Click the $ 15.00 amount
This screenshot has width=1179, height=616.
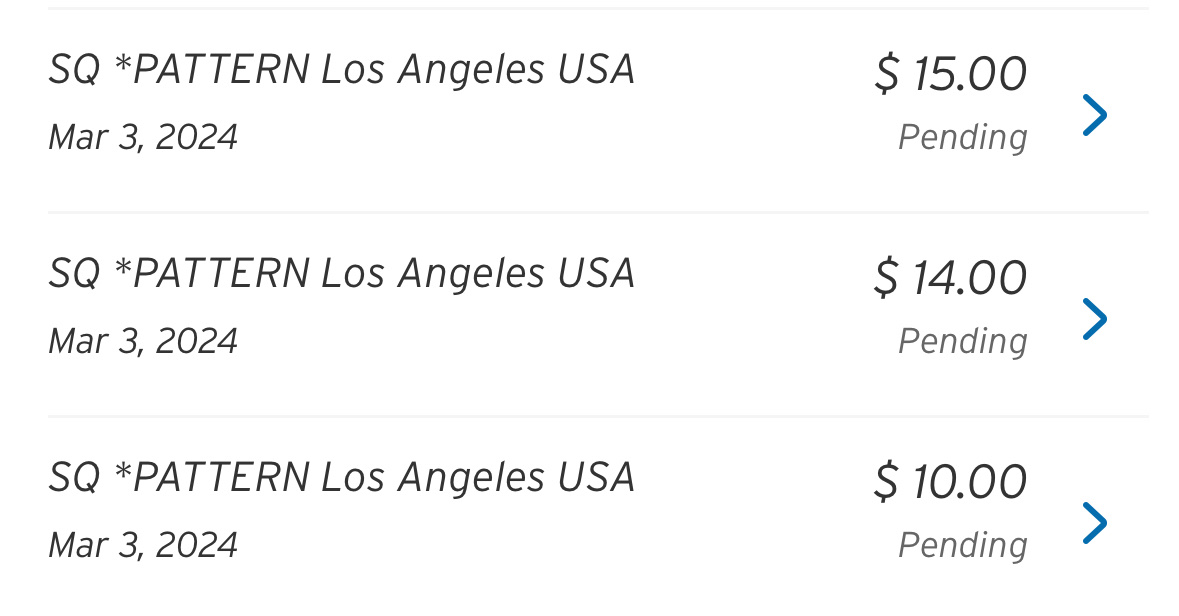[950, 75]
